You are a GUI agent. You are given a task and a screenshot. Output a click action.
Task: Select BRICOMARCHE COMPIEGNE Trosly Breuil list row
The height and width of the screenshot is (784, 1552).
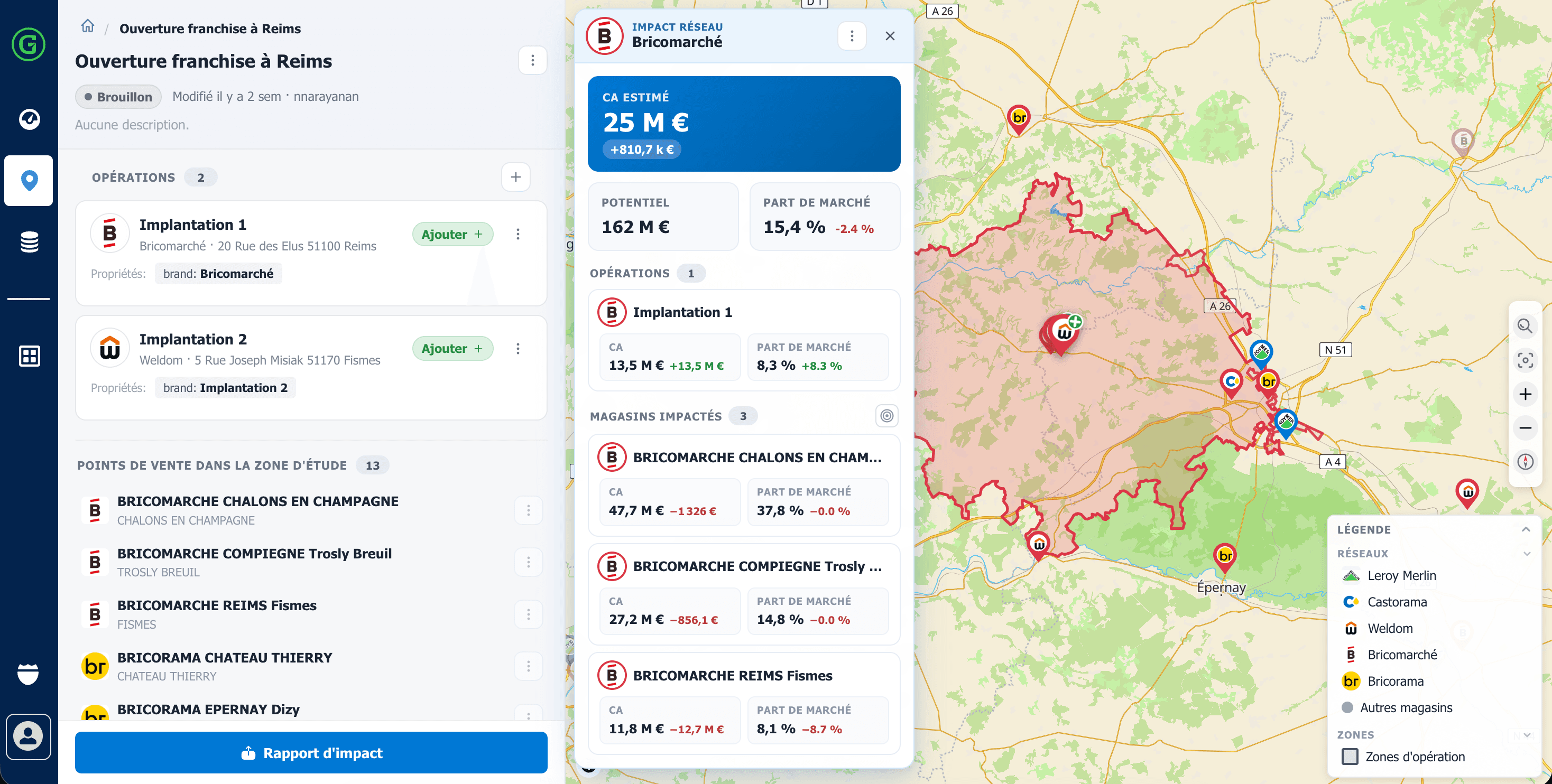pos(311,563)
